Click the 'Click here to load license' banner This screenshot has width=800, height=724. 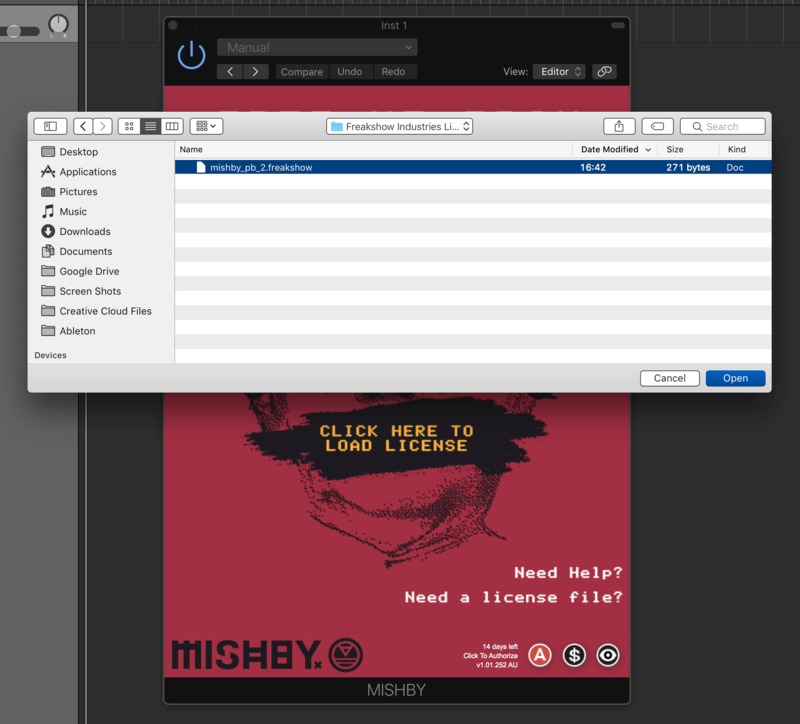pos(396,438)
